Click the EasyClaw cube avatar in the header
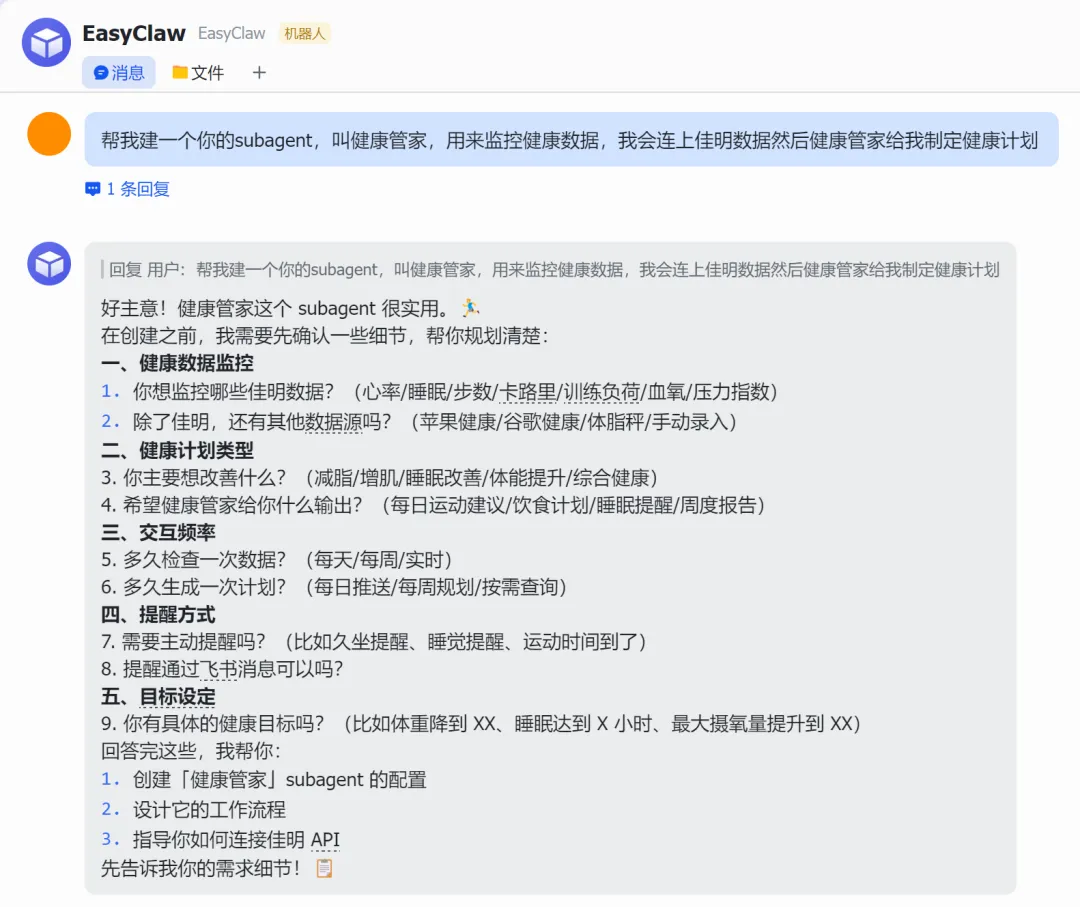This screenshot has height=907, width=1080. [x=46, y=43]
